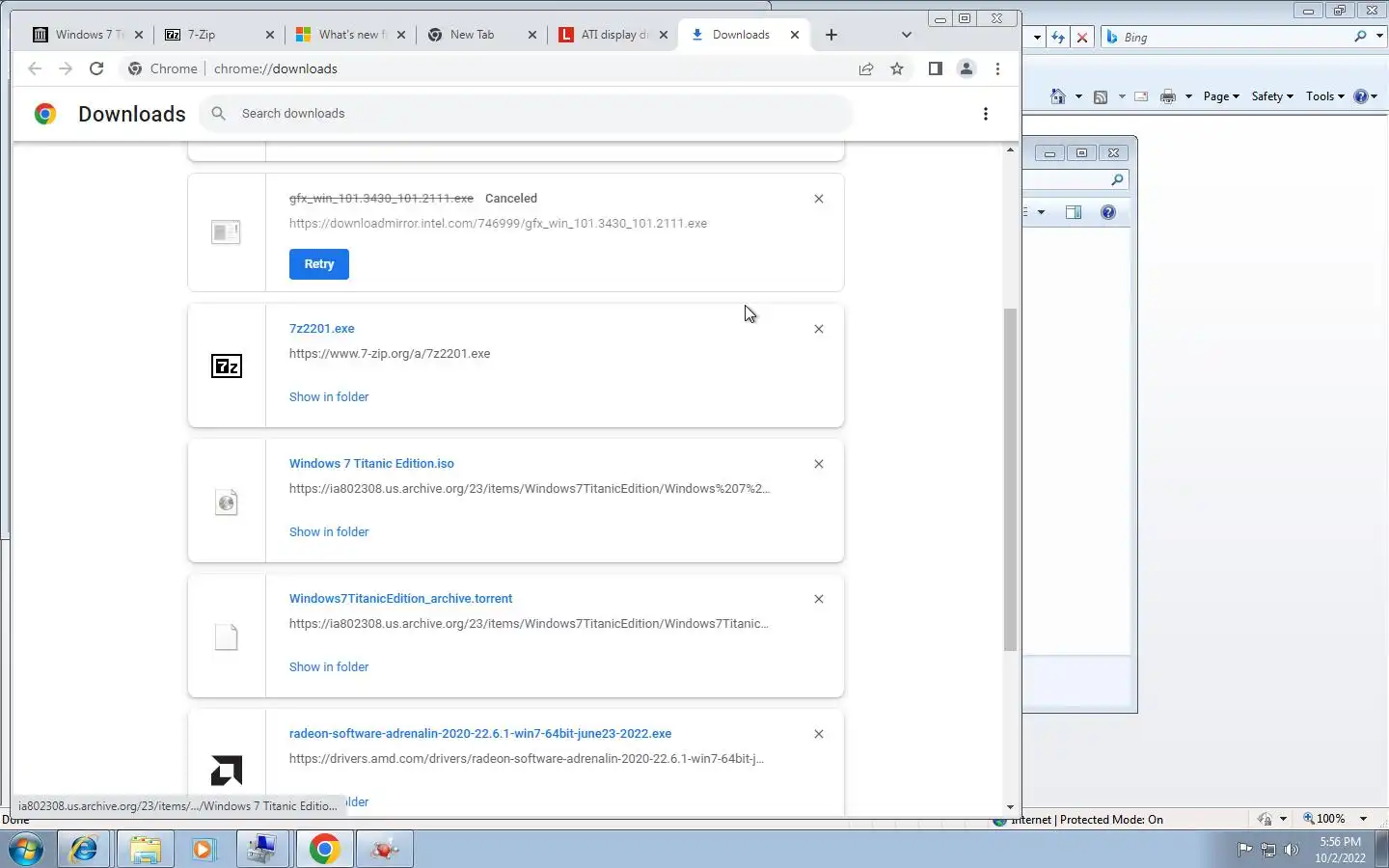The height and width of the screenshot is (868, 1389).
Task: Open the 7z2201.exe file link
Action: [322, 329]
